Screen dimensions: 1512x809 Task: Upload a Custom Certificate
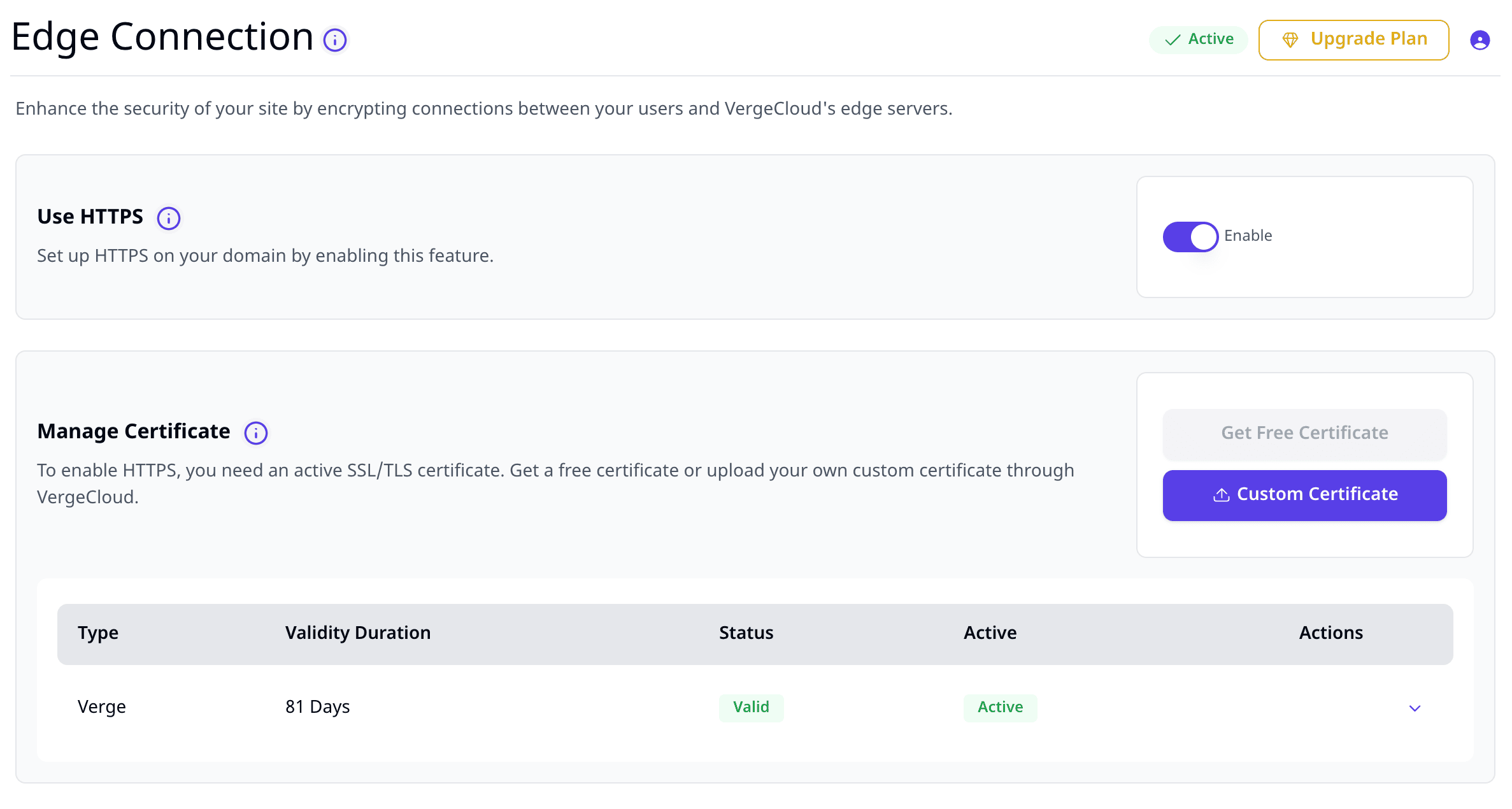point(1304,495)
